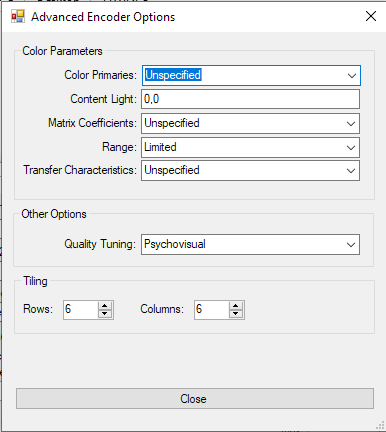The height and width of the screenshot is (432, 386).
Task: Click the Range label
Action: [119, 147]
